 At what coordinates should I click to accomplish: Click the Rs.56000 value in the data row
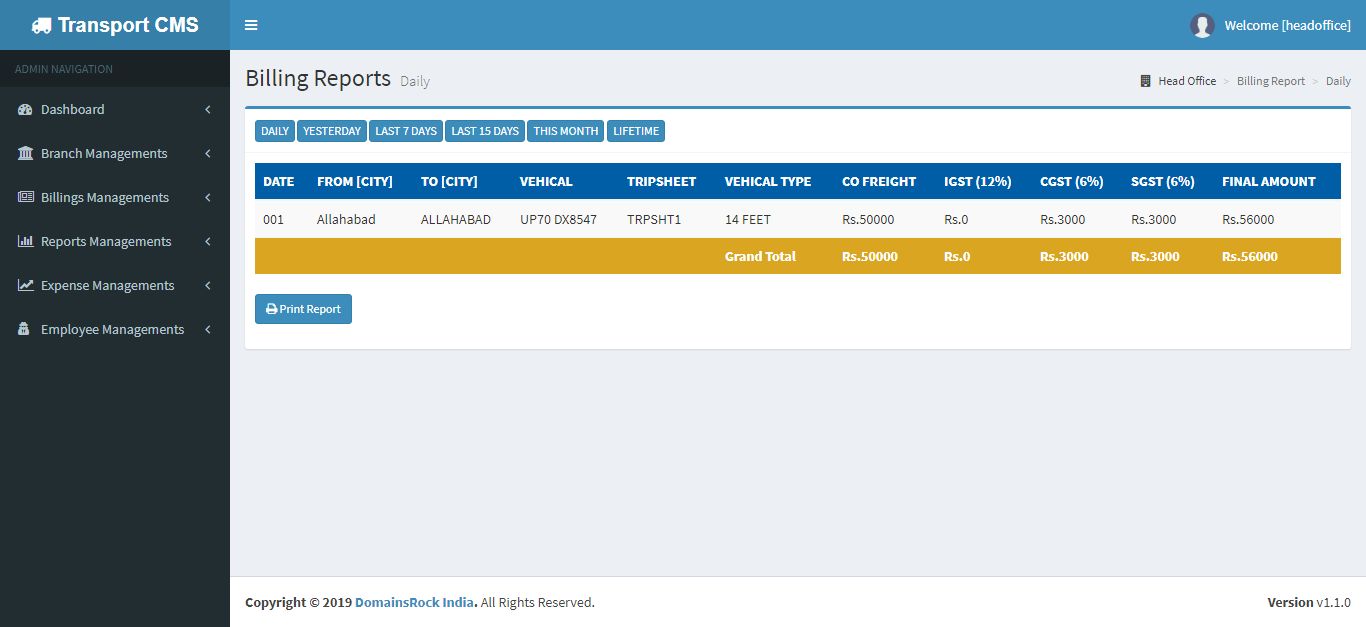(x=1248, y=219)
